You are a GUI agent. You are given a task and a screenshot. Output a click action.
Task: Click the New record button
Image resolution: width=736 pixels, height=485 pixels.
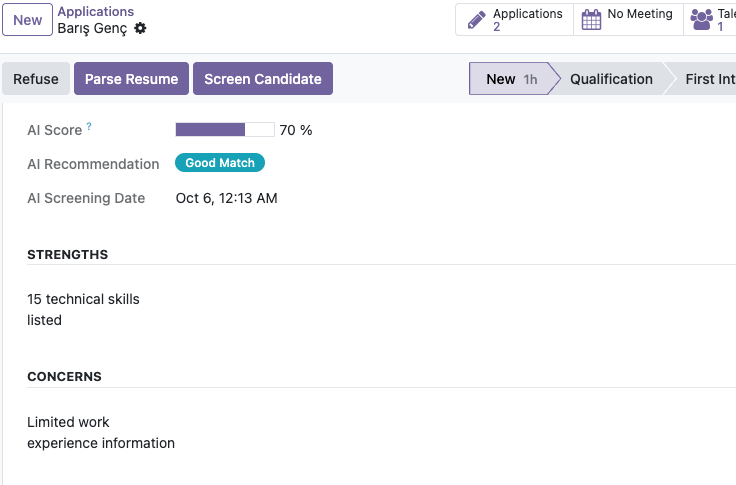(27, 20)
